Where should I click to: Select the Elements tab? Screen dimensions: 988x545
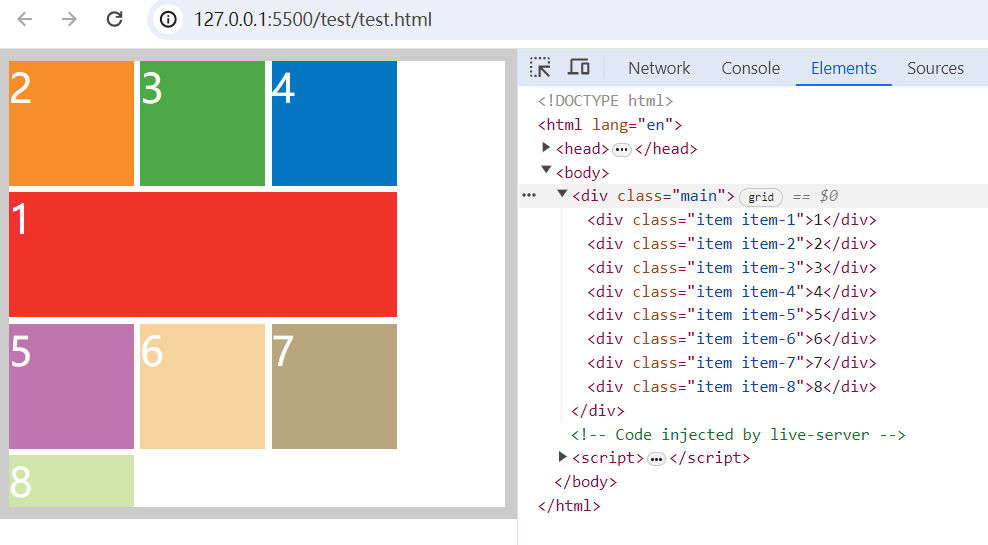coord(844,68)
